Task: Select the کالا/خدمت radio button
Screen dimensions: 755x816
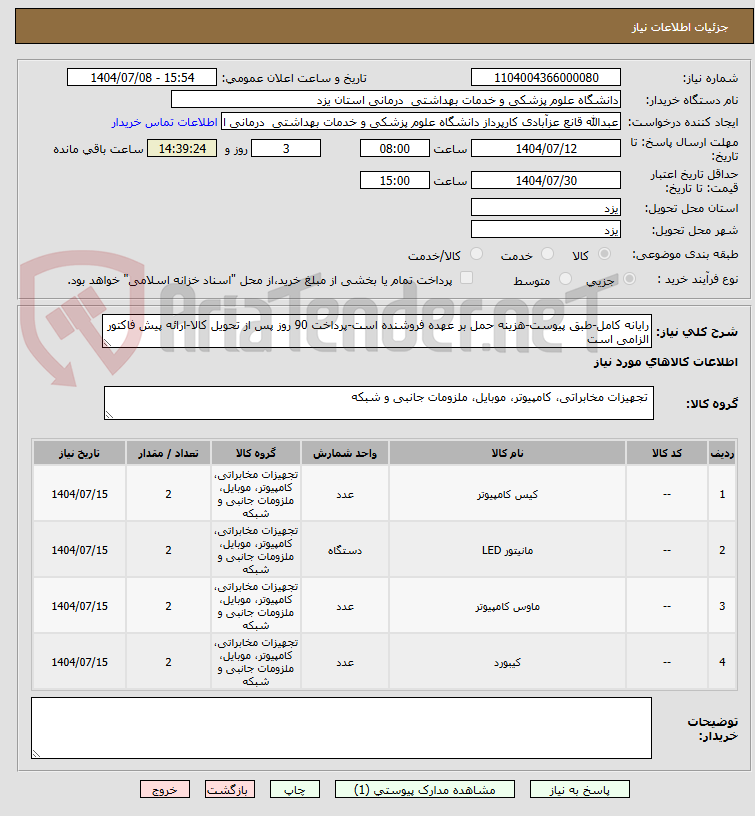Action: (476, 254)
